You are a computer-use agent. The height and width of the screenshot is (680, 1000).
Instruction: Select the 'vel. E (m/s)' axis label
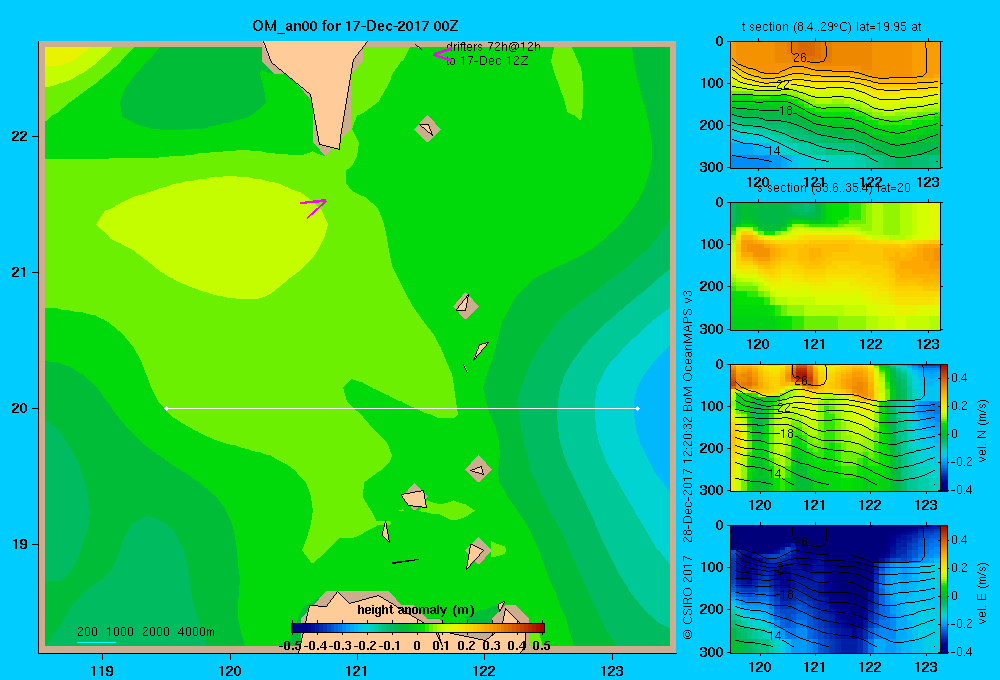(x=982, y=593)
